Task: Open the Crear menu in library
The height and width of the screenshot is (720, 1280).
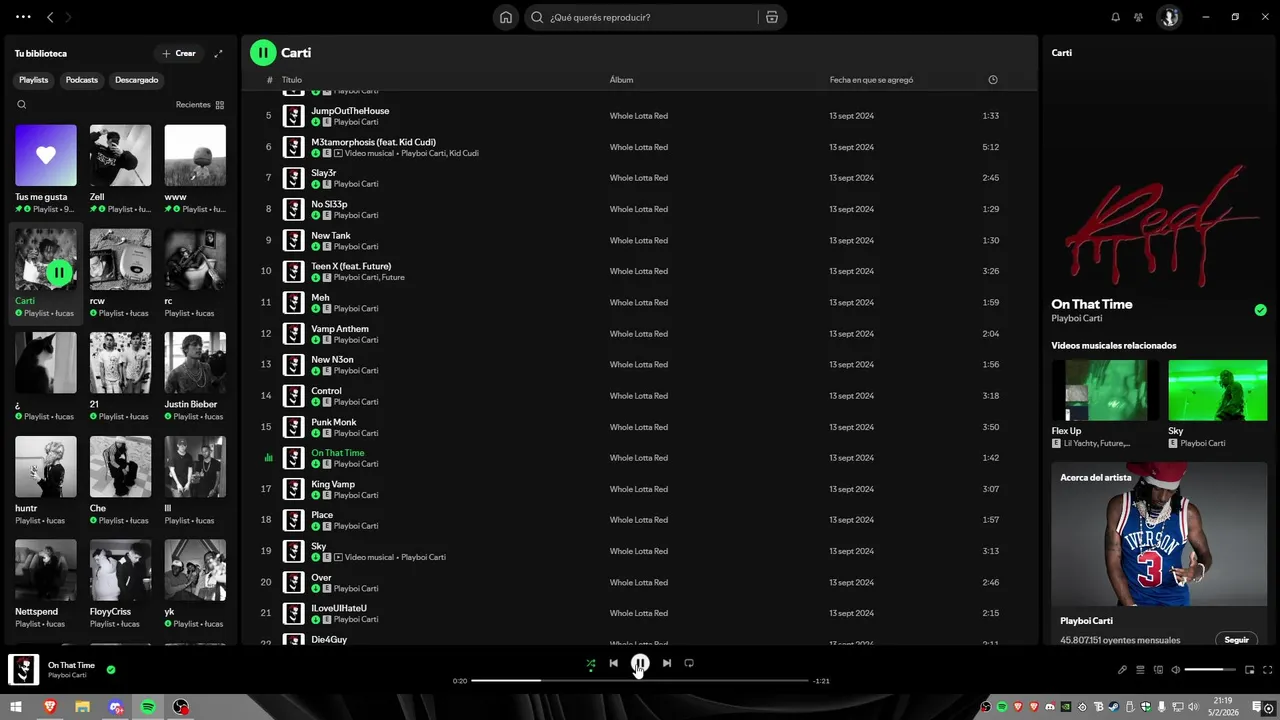Action: (179, 53)
